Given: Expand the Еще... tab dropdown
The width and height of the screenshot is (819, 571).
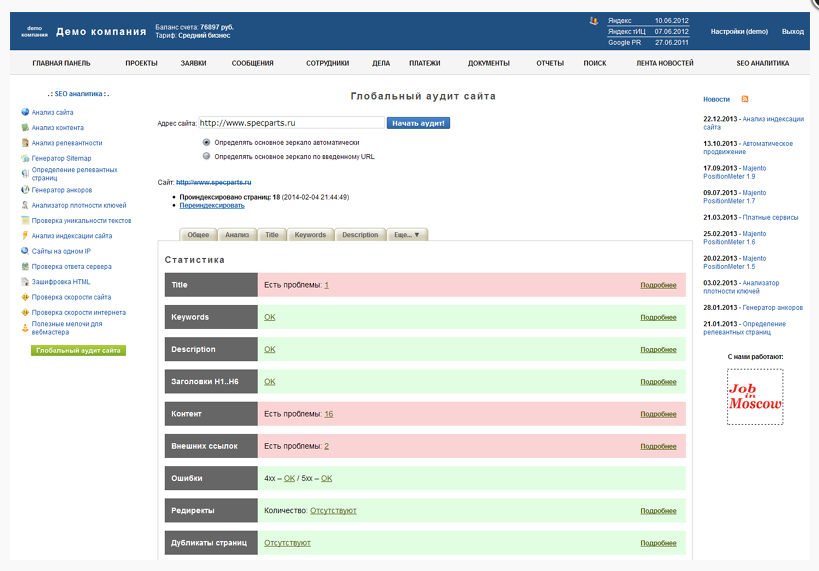Looking at the screenshot, I should click(407, 235).
